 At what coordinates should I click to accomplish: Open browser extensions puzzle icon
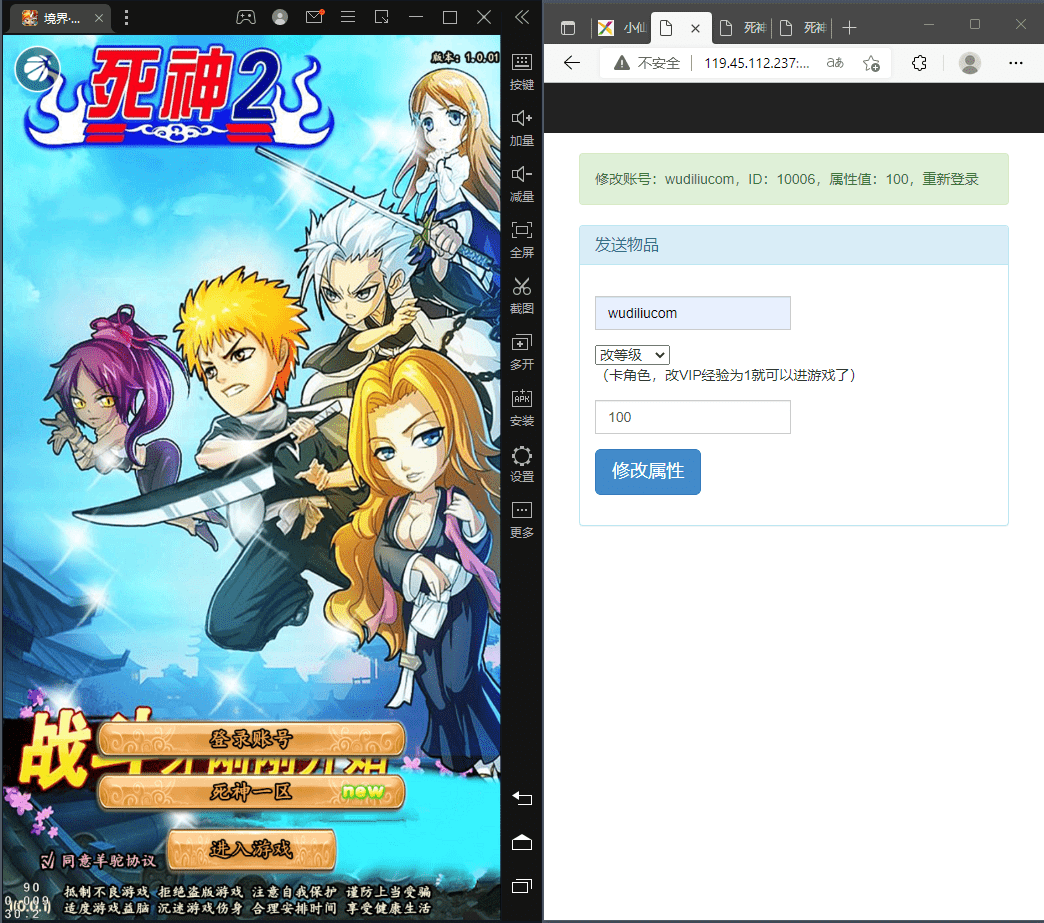coord(919,63)
